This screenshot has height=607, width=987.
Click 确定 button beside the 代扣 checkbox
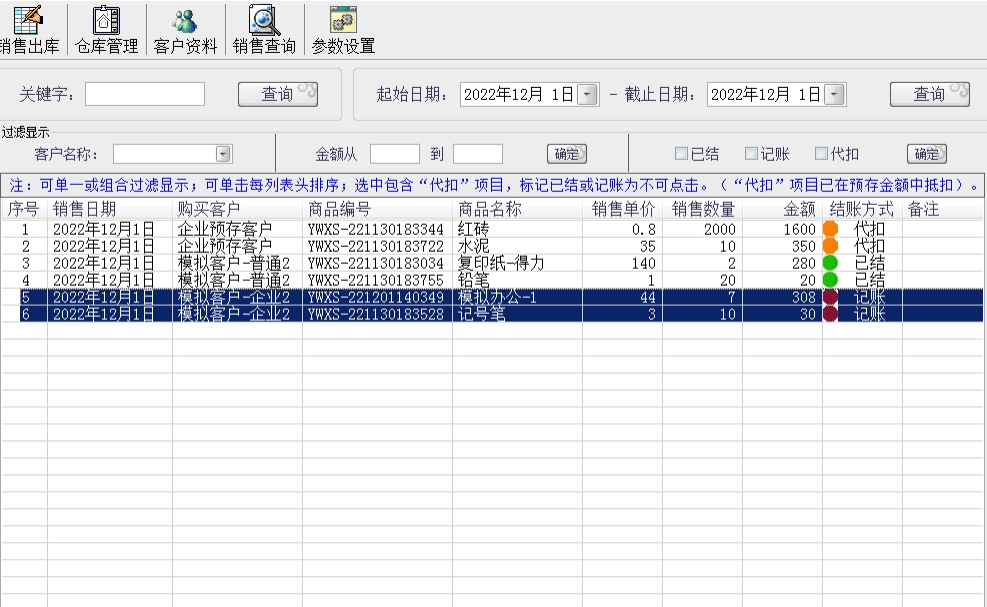click(x=927, y=154)
